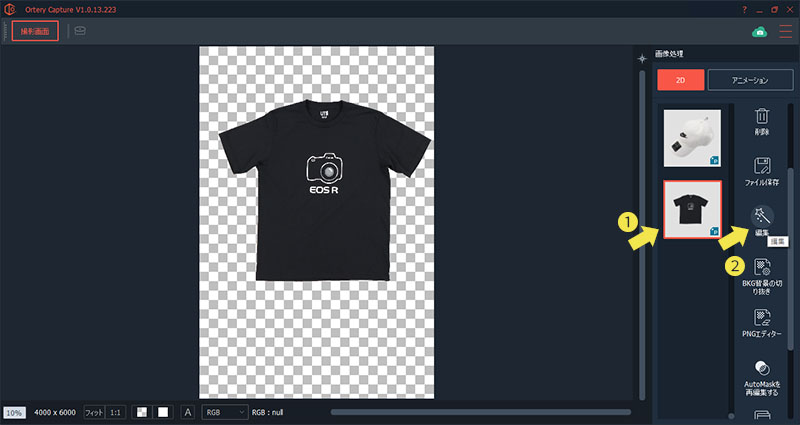
Task: Click the sparkle icon beside the canvas
Action: click(643, 59)
